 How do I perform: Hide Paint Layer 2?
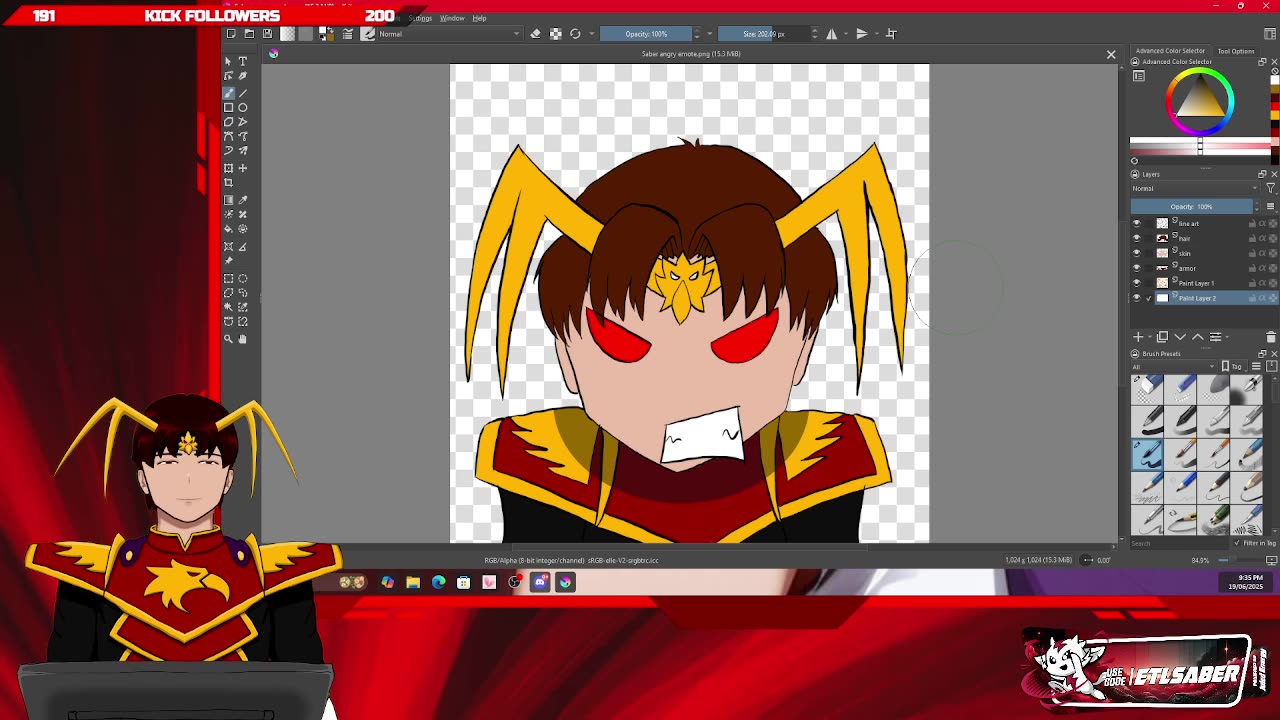pyautogui.click(x=1136, y=299)
